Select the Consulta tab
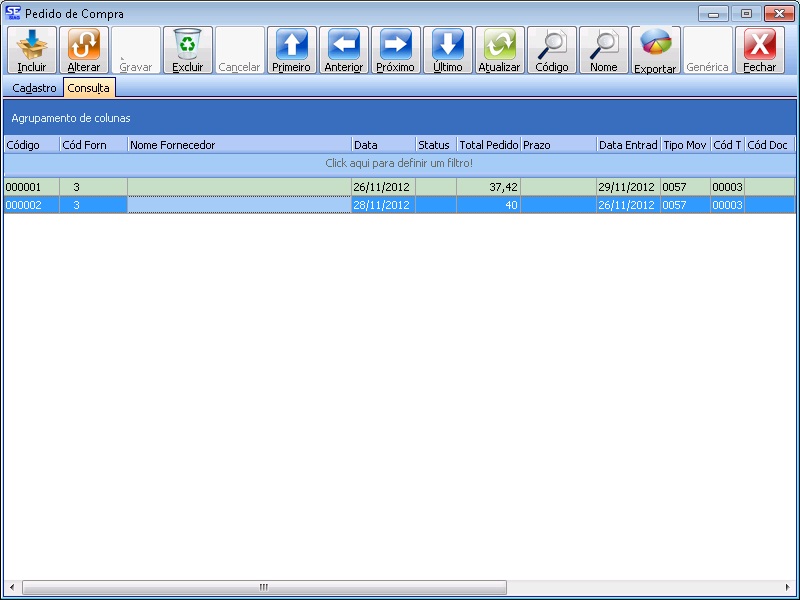 point(89,88)
